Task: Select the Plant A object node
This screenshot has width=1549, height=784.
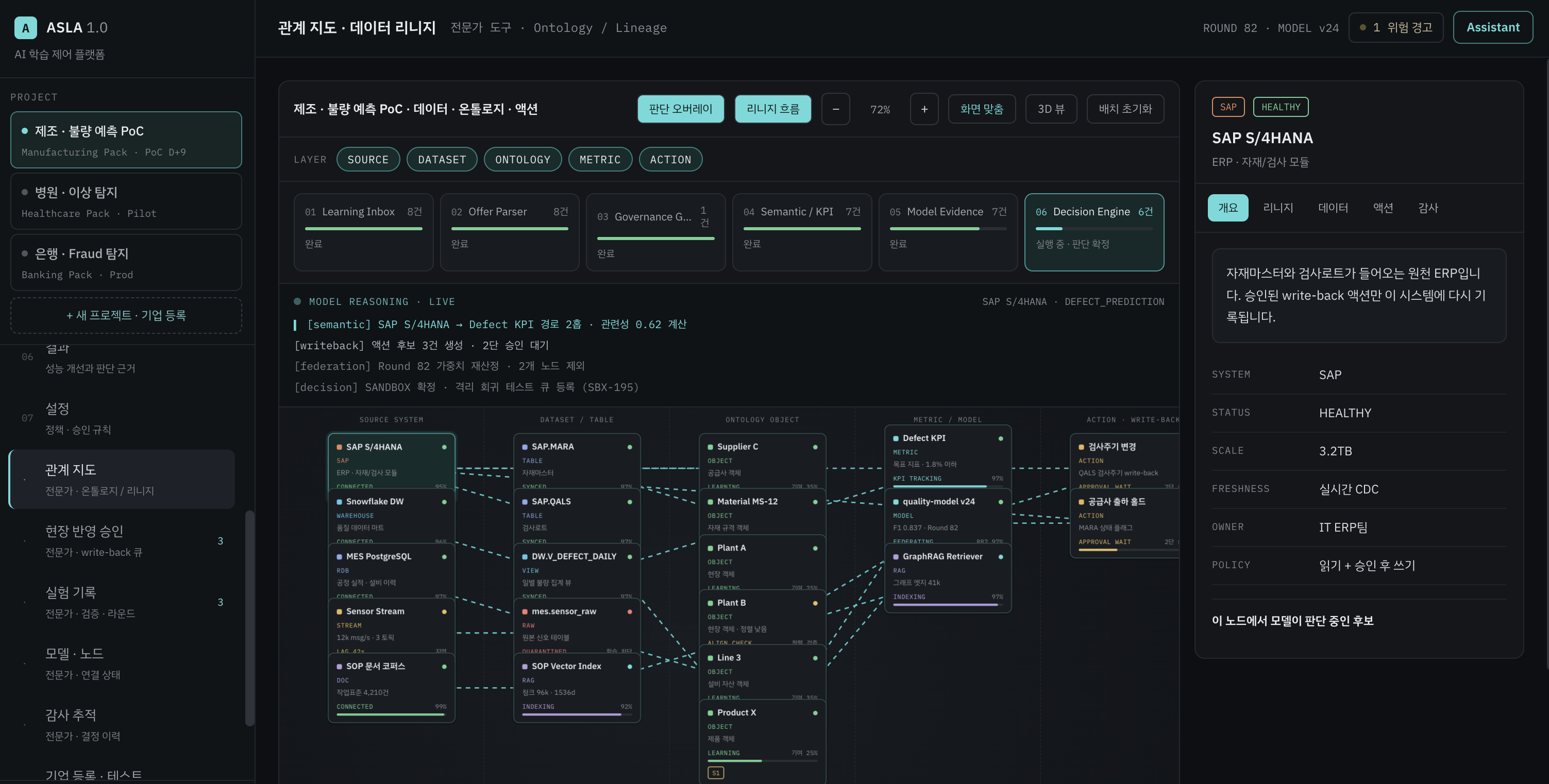Action: tap(763, 562)
